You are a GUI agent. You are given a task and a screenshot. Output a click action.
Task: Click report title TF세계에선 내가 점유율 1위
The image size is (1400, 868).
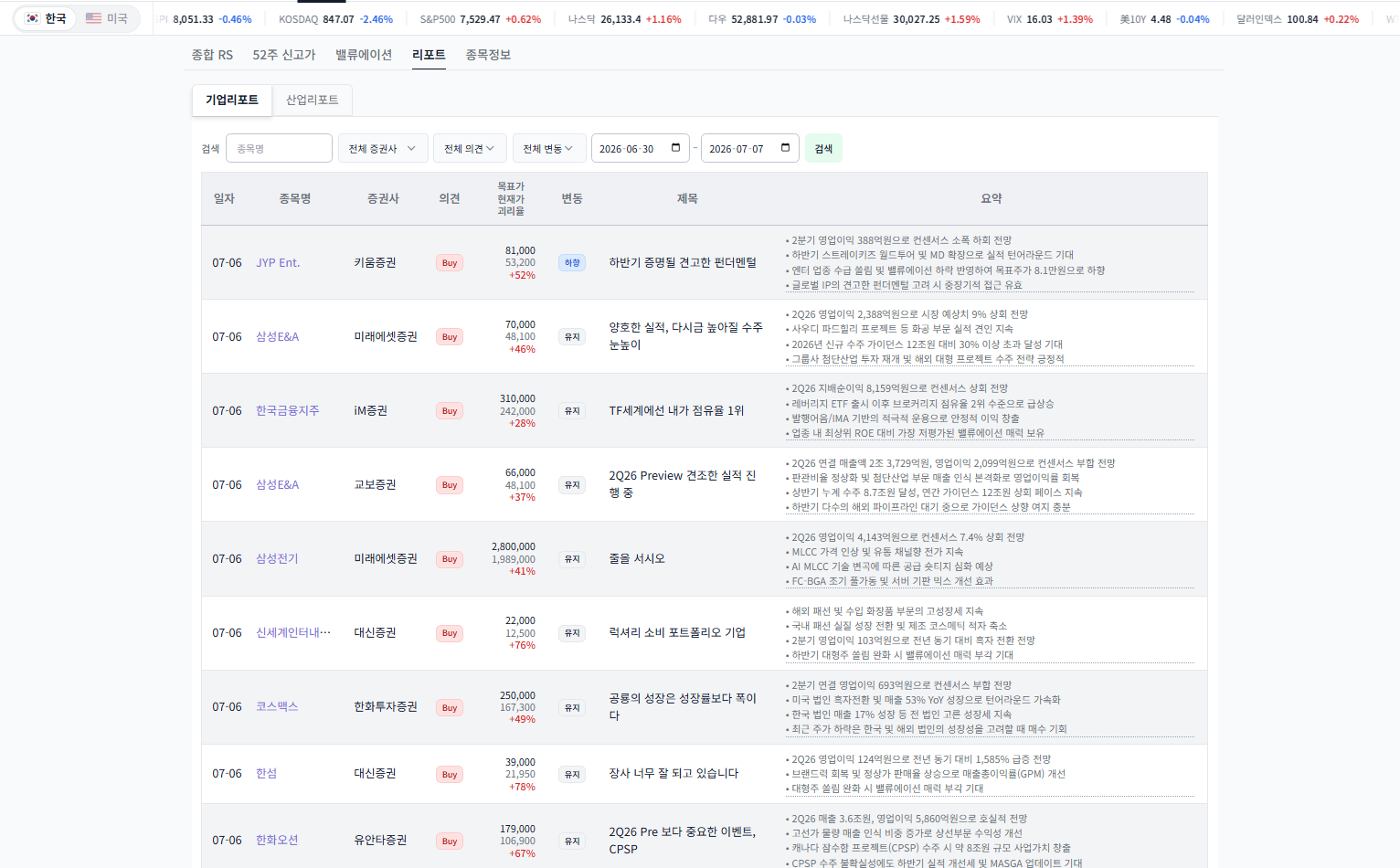tap(676, 410)
